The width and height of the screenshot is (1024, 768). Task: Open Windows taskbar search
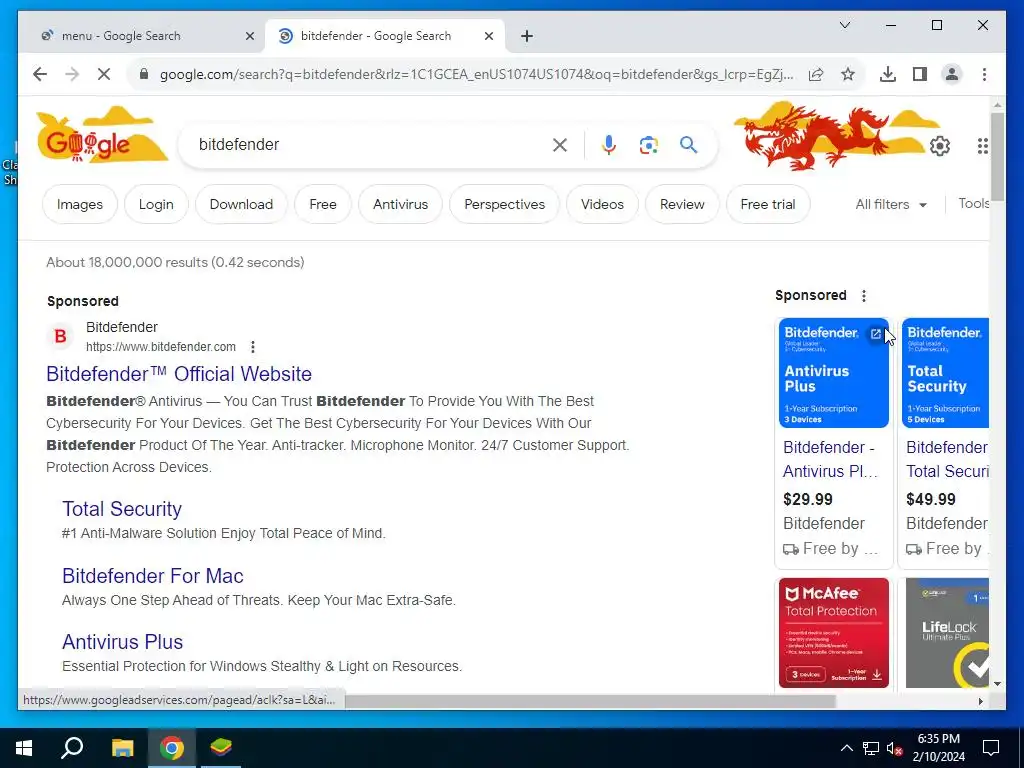tap(72, 748)
